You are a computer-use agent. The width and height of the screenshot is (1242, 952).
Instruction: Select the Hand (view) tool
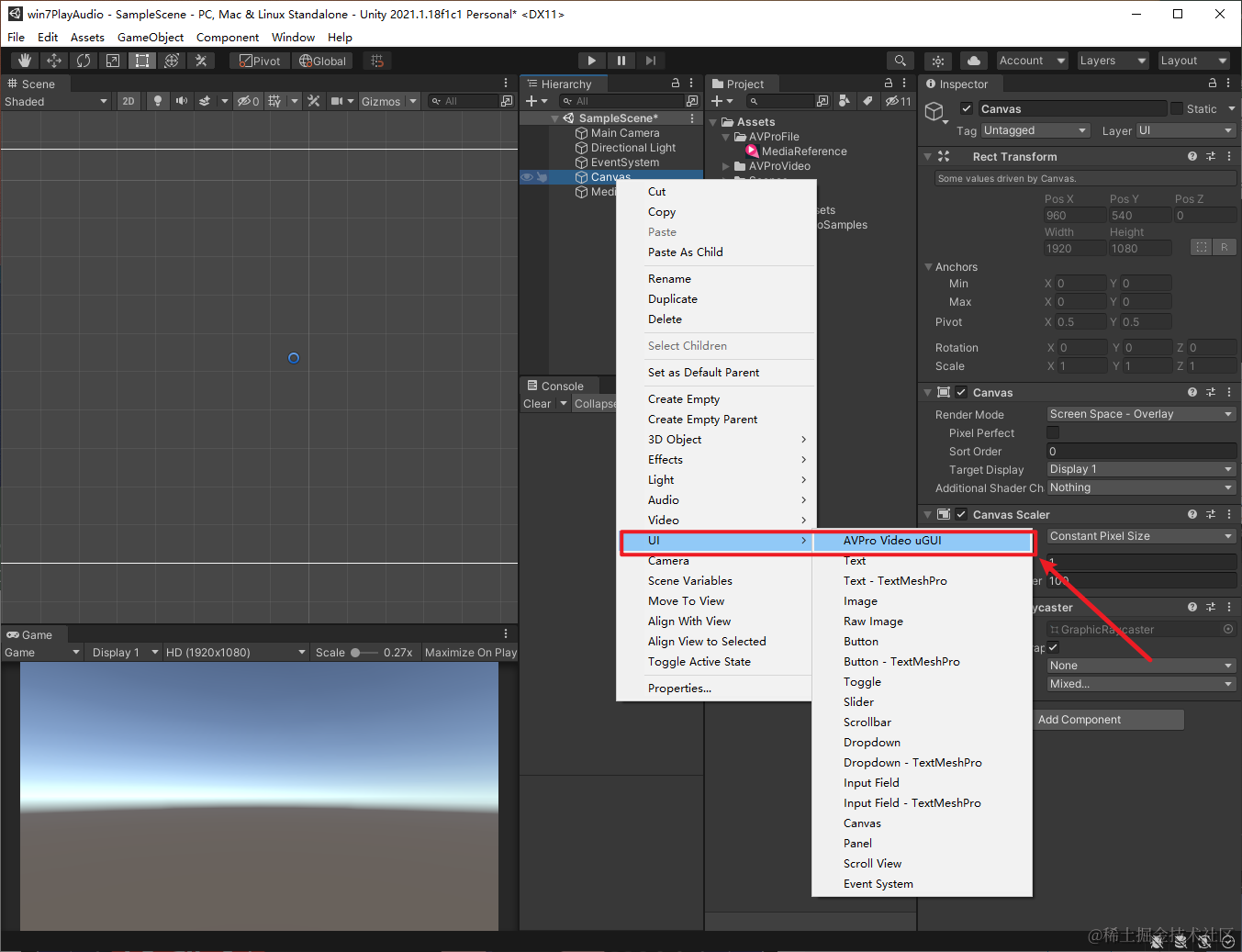(x=25, y=61)
